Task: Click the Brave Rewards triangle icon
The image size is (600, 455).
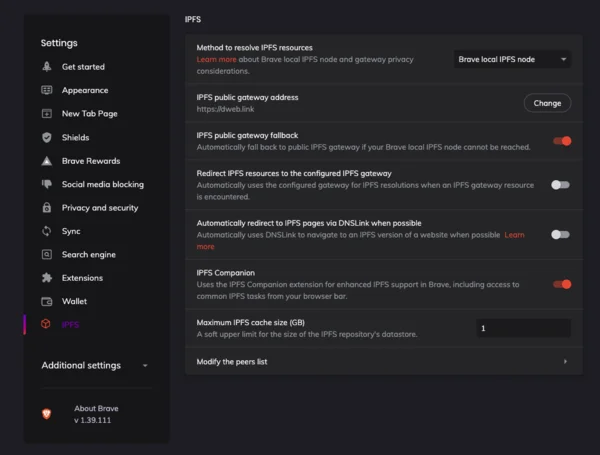Action: 47,161
